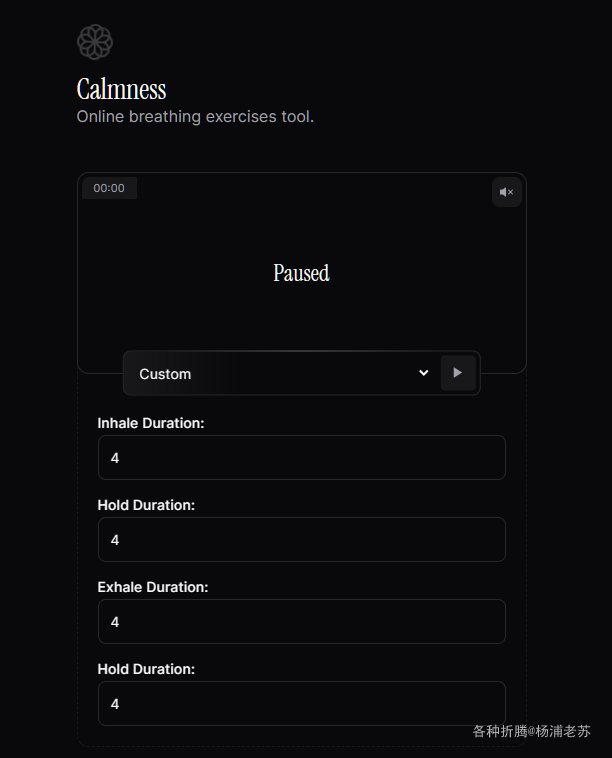612x758 pixels.
Task: Focus the Exhale Duration input field
Action: point(301,621)
